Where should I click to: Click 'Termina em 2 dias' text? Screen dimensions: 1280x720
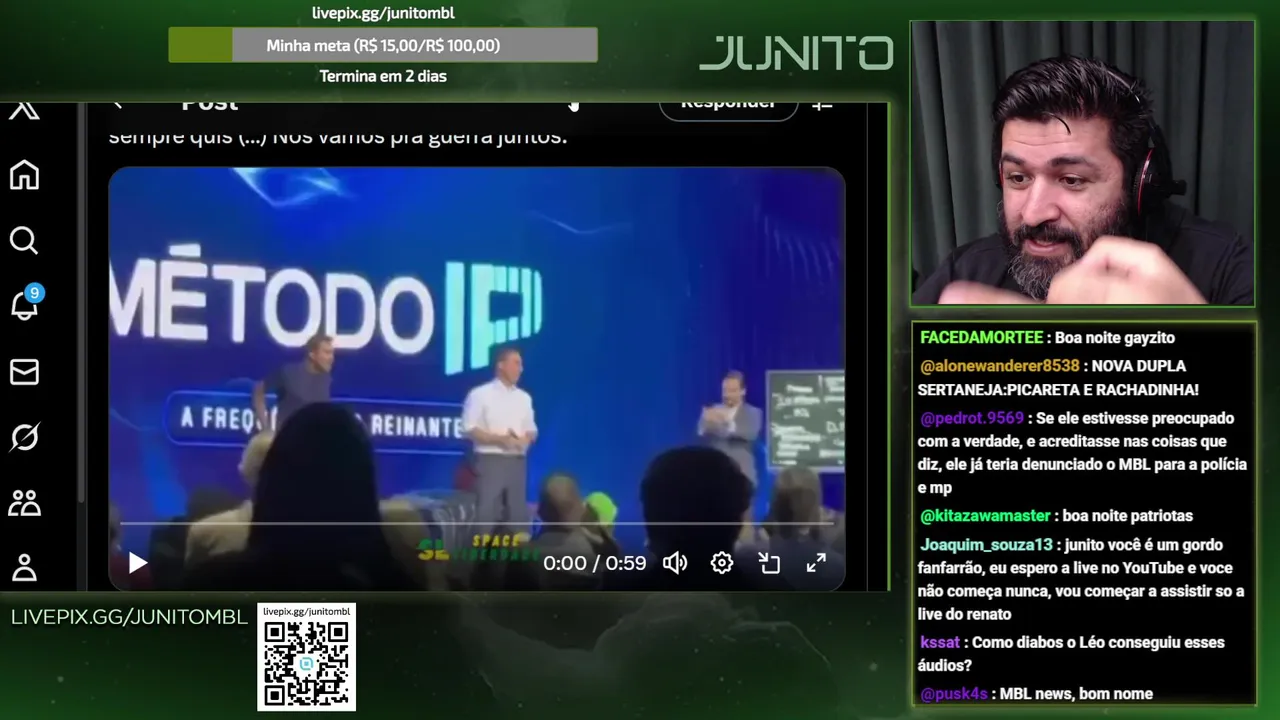click(383, 76)
